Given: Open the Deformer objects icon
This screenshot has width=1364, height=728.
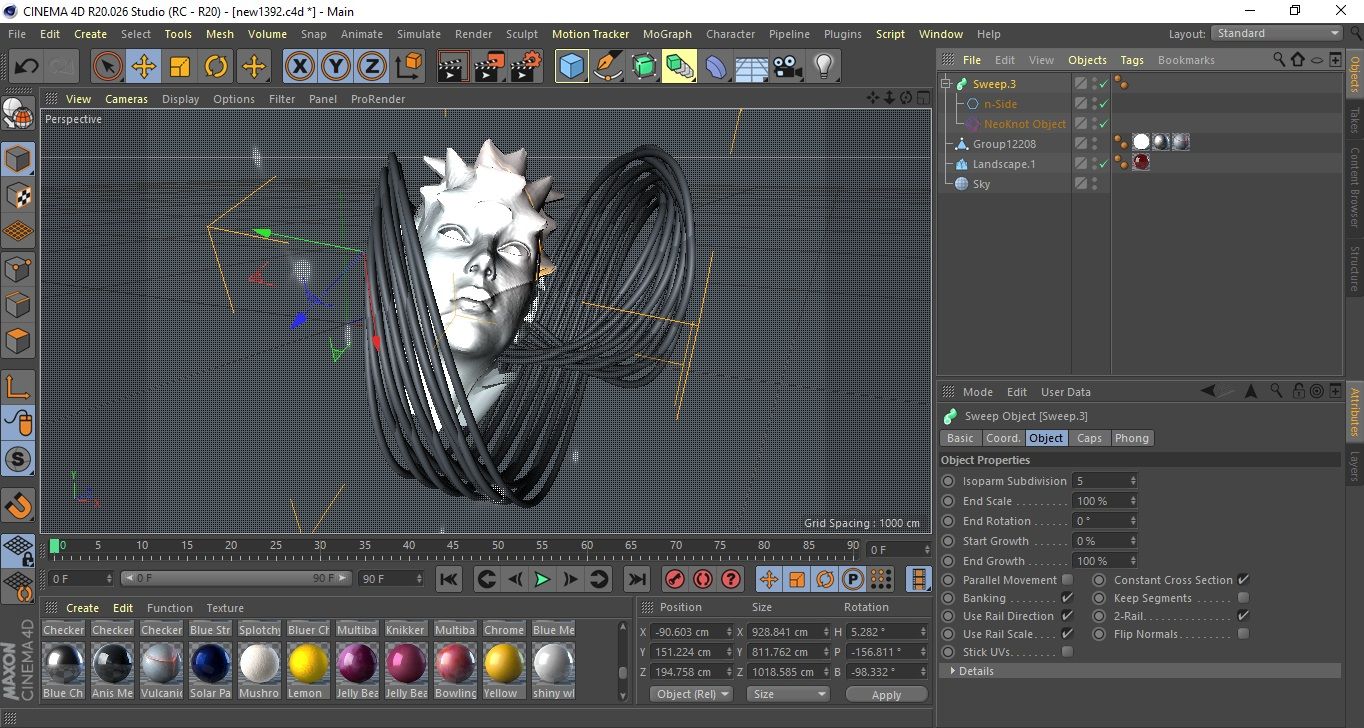Looking at the screenshot, I should pyautogui.click(x=716, y=67).
